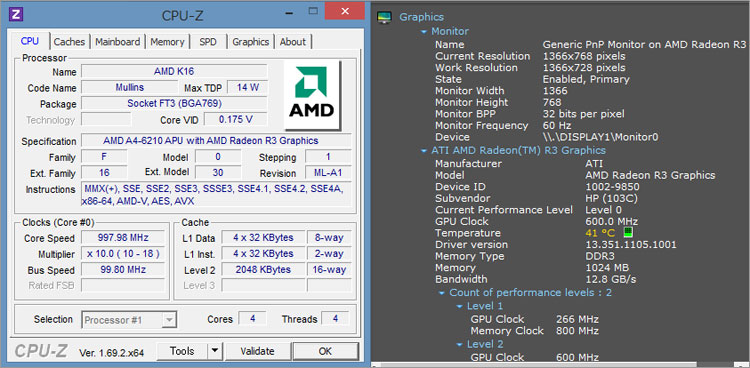Image resolution: width=750 pixels, height=368 pixels.
Task: Collapse Count of performance levels node
Action: tap(441, 293)
